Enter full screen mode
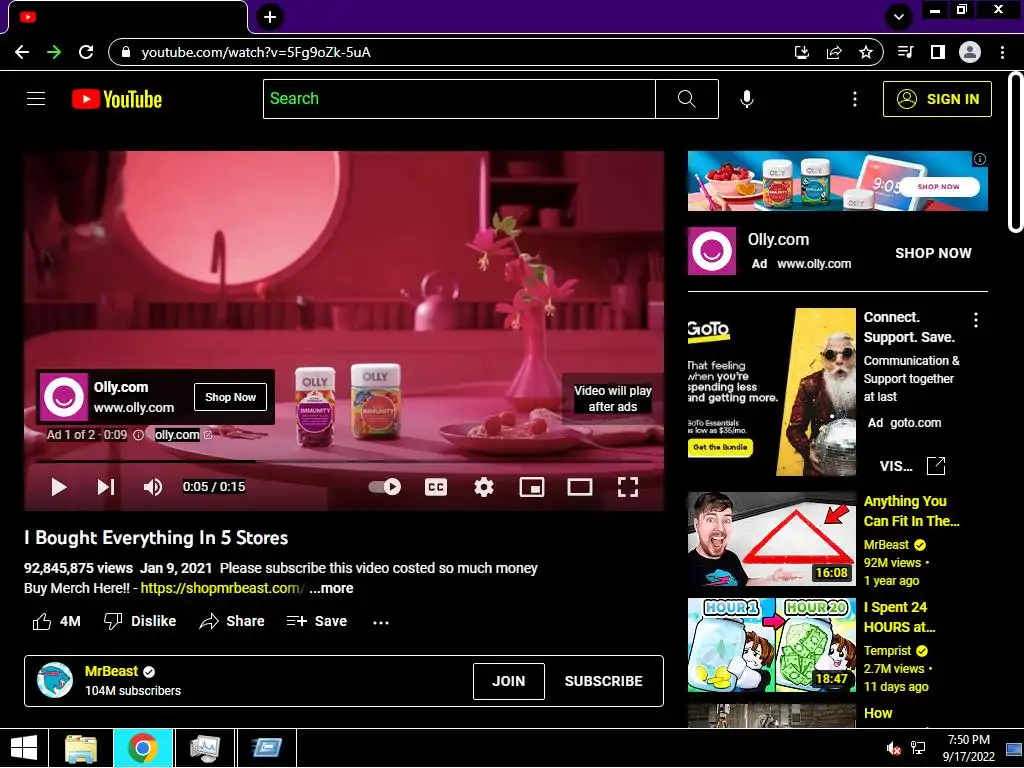This screenshot has width=1024, height=768. [x=628, y=487]
